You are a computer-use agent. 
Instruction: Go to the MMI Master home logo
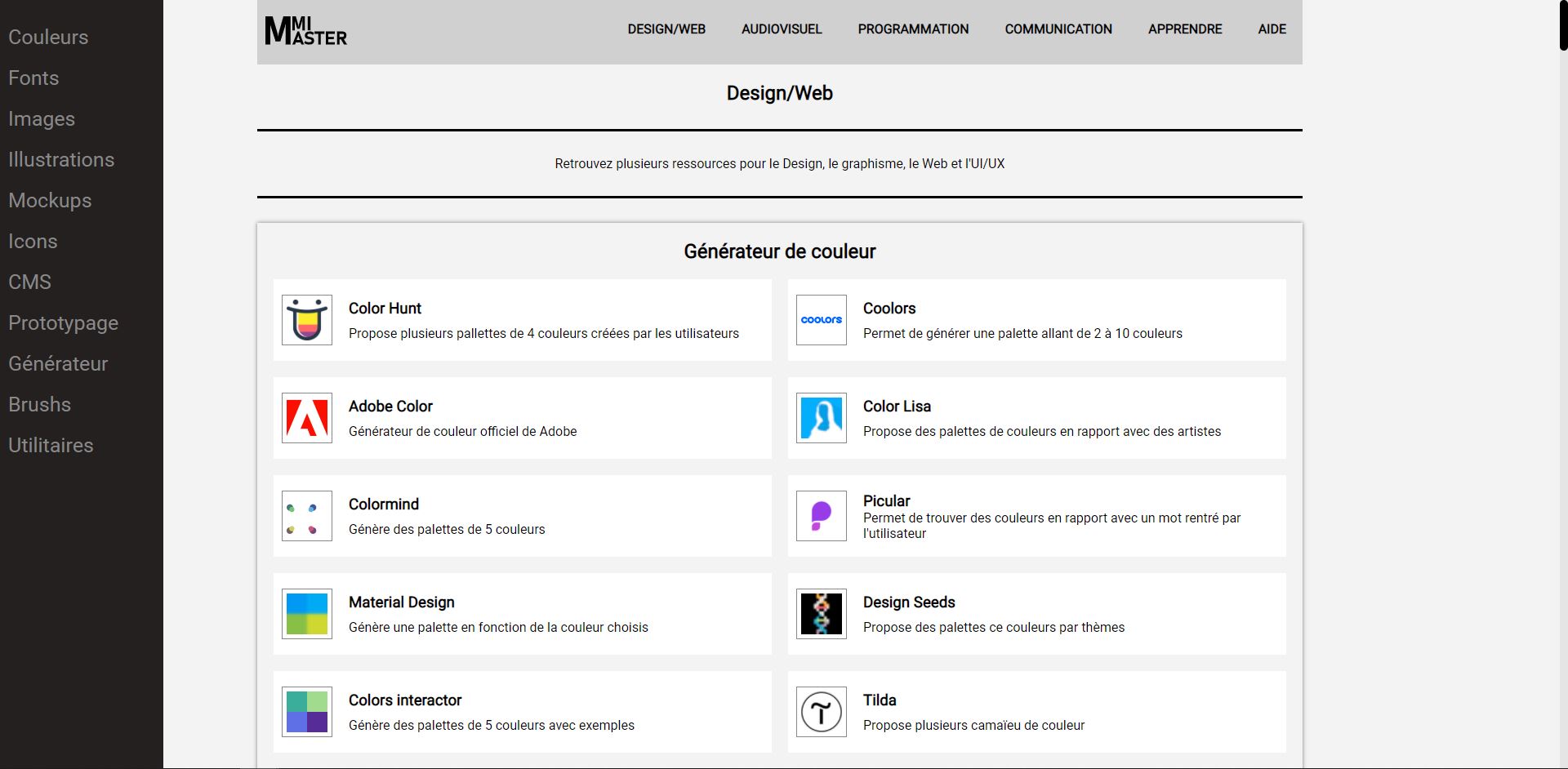306,31
